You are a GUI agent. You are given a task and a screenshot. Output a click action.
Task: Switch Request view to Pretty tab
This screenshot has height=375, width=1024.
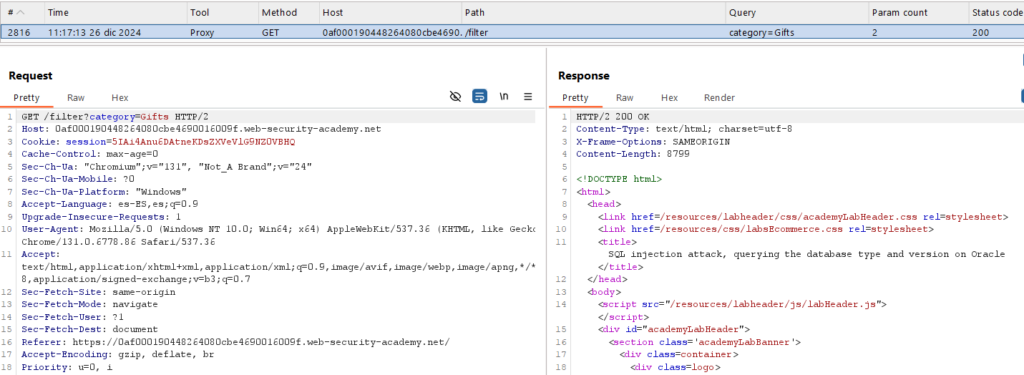27,98
